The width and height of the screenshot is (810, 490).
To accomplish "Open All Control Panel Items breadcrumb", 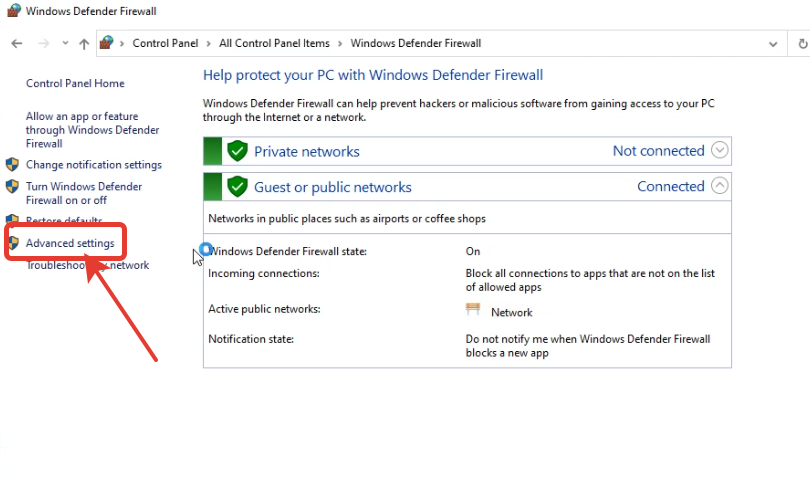I will point(274,43).
